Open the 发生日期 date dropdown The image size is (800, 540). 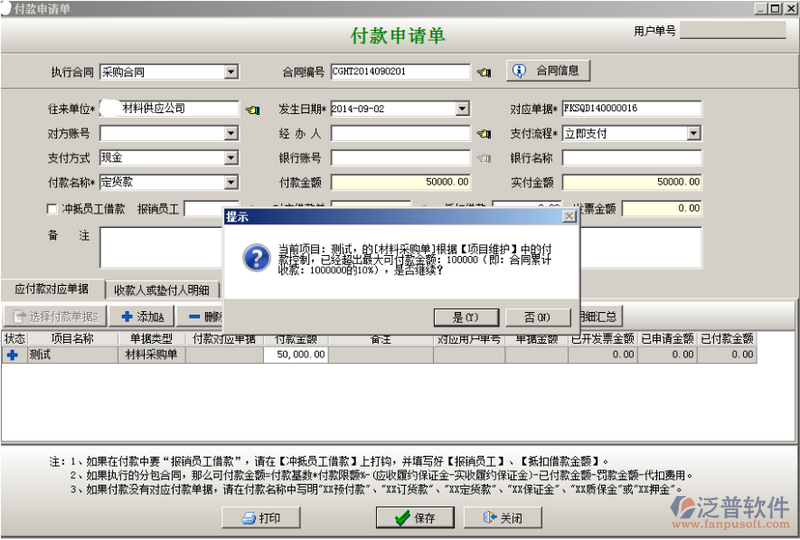pos(462,109)
